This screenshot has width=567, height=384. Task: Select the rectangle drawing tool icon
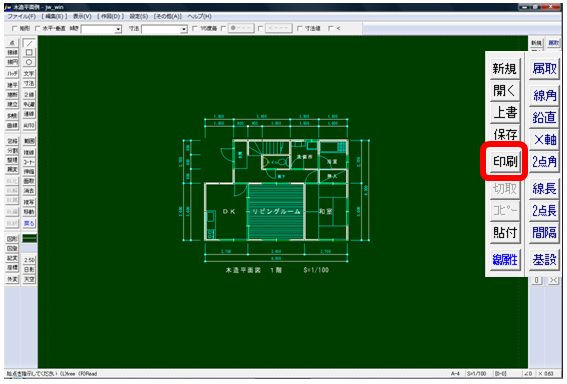(x=29, y=52)
